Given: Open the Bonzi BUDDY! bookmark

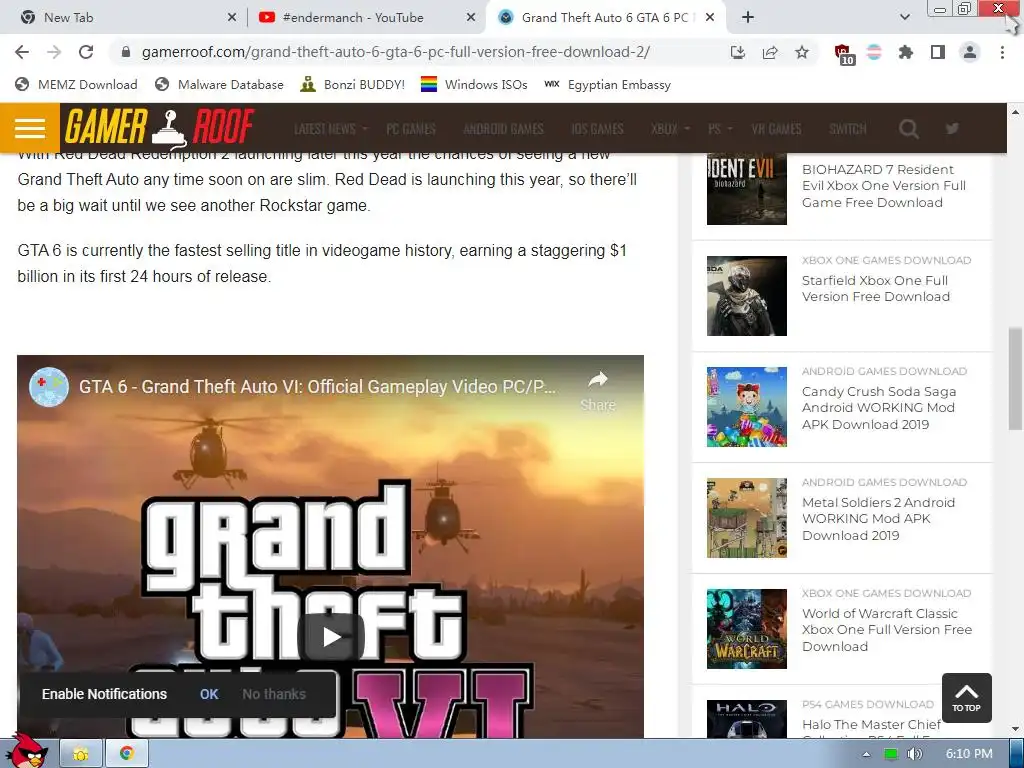Looking at the screenshot, I should 352,85.
